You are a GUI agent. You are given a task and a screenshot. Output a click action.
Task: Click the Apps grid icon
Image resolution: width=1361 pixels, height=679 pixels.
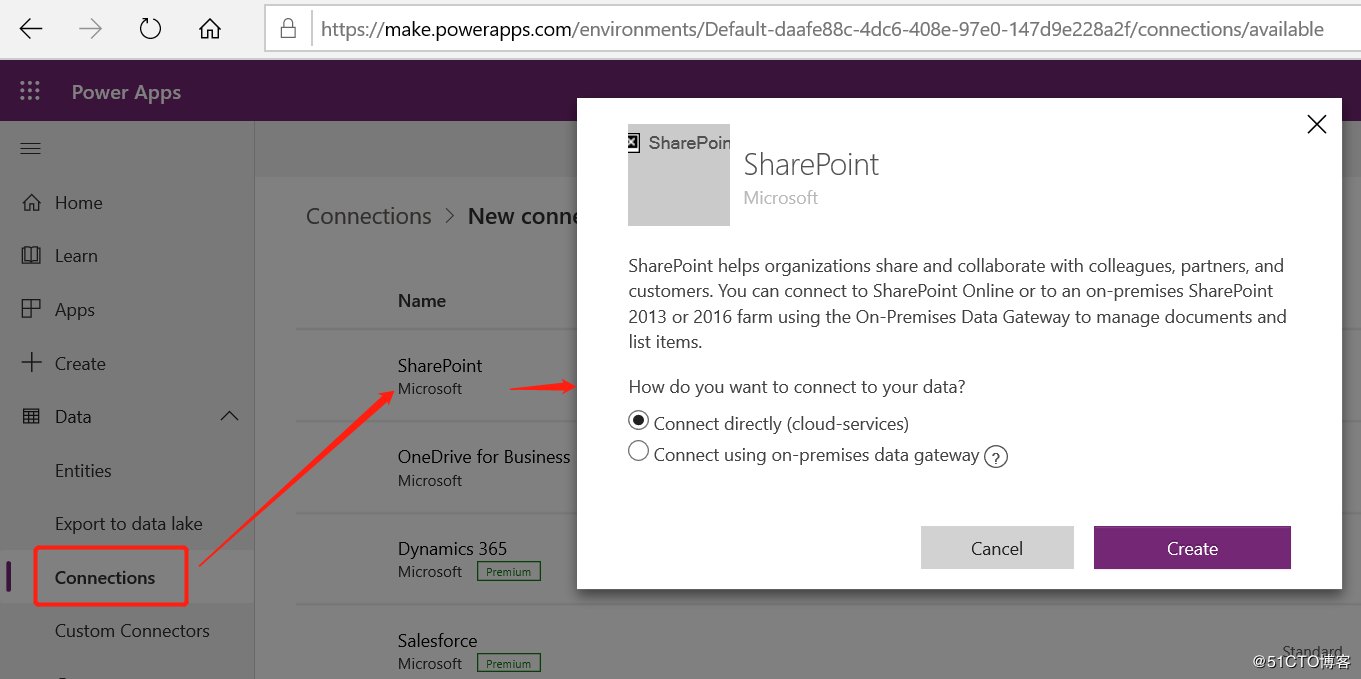pos(31,309)
